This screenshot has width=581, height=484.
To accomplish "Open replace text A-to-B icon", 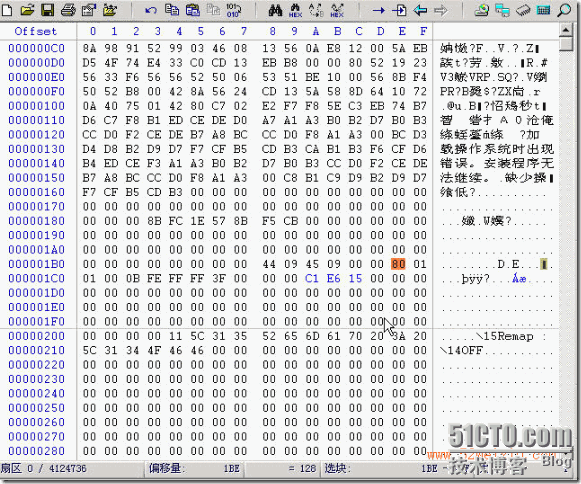I will click(316, 10).
